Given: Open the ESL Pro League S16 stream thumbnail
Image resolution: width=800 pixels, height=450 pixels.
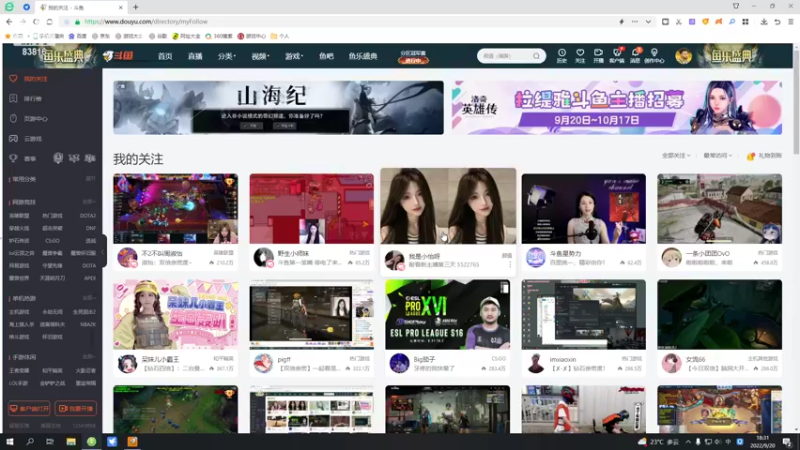Looking at the screenshot, I should (x=447, y=314).
